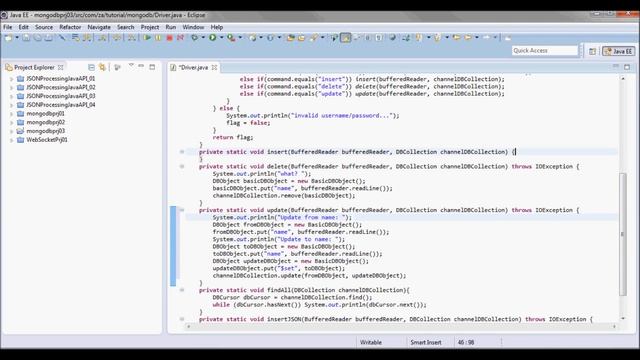The image size is (640, 360).
Task: Collapse the delete method fold marker
Action: coord(182,167)
